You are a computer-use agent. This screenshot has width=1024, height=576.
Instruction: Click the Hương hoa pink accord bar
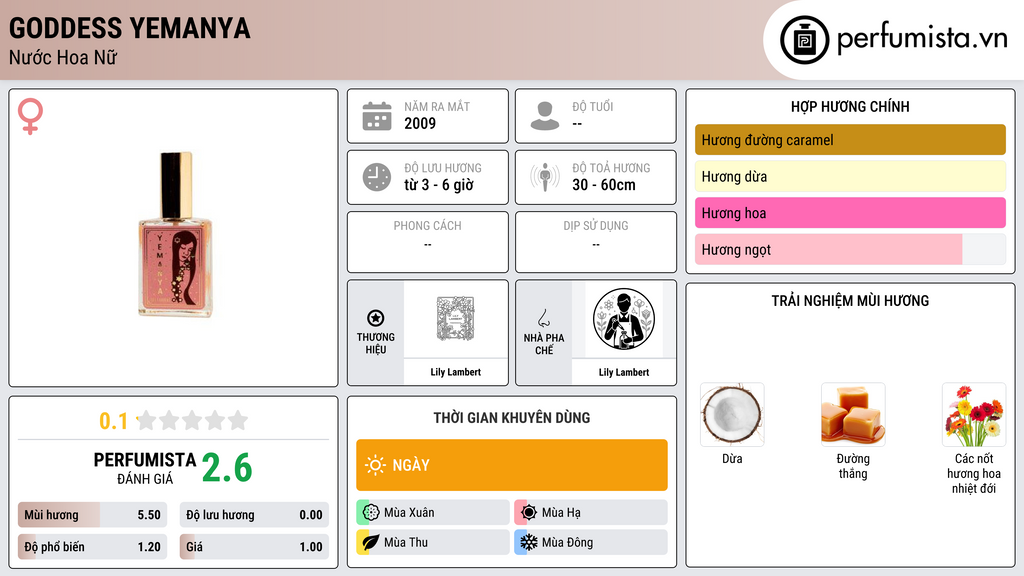tap(850, 213)
